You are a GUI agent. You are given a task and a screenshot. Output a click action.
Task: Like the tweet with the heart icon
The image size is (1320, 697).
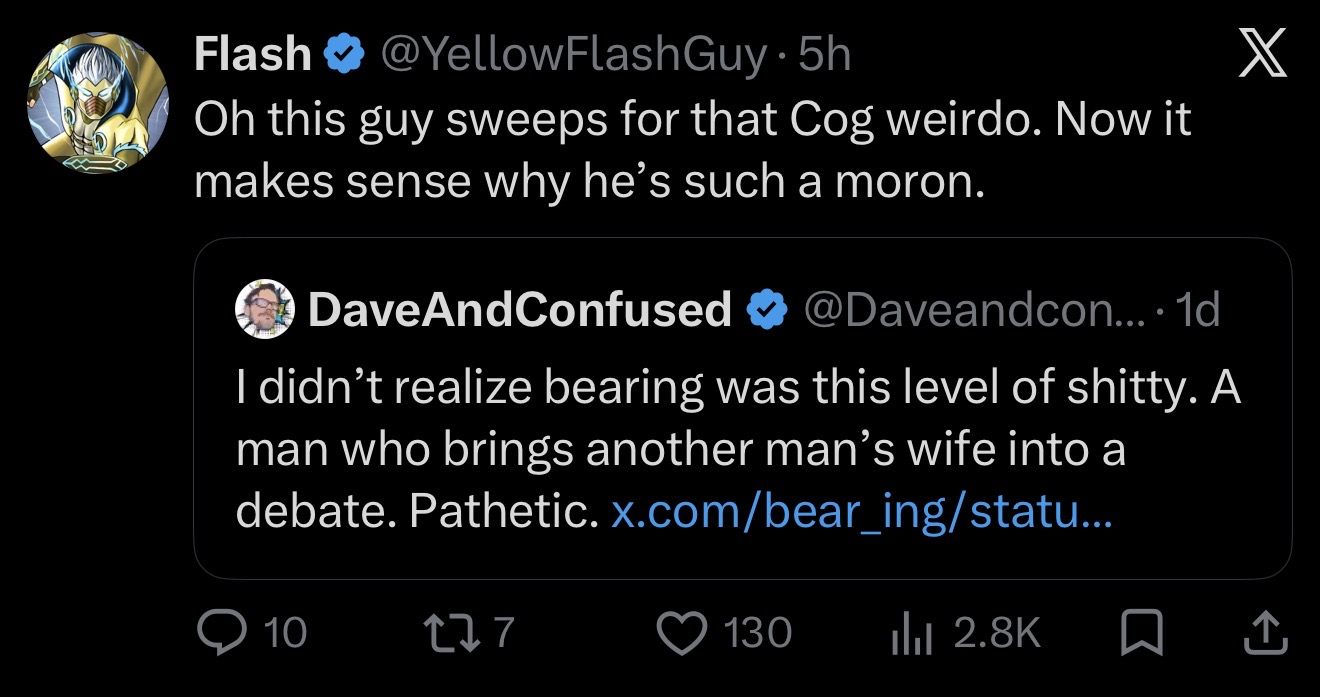pyautogui.click(x=683, y=632)
